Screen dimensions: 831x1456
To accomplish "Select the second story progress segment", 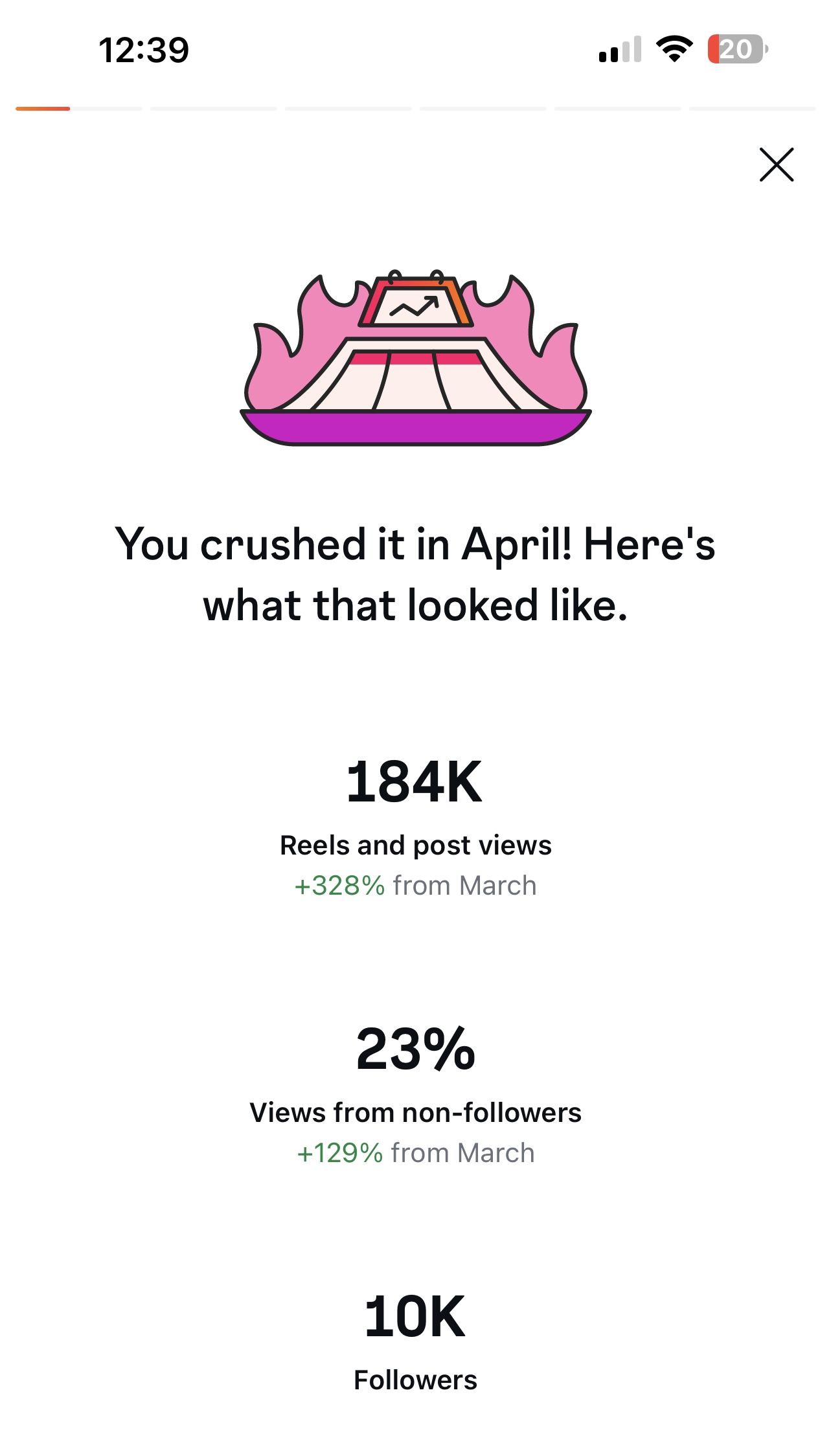I will click(x=213, y=109).
